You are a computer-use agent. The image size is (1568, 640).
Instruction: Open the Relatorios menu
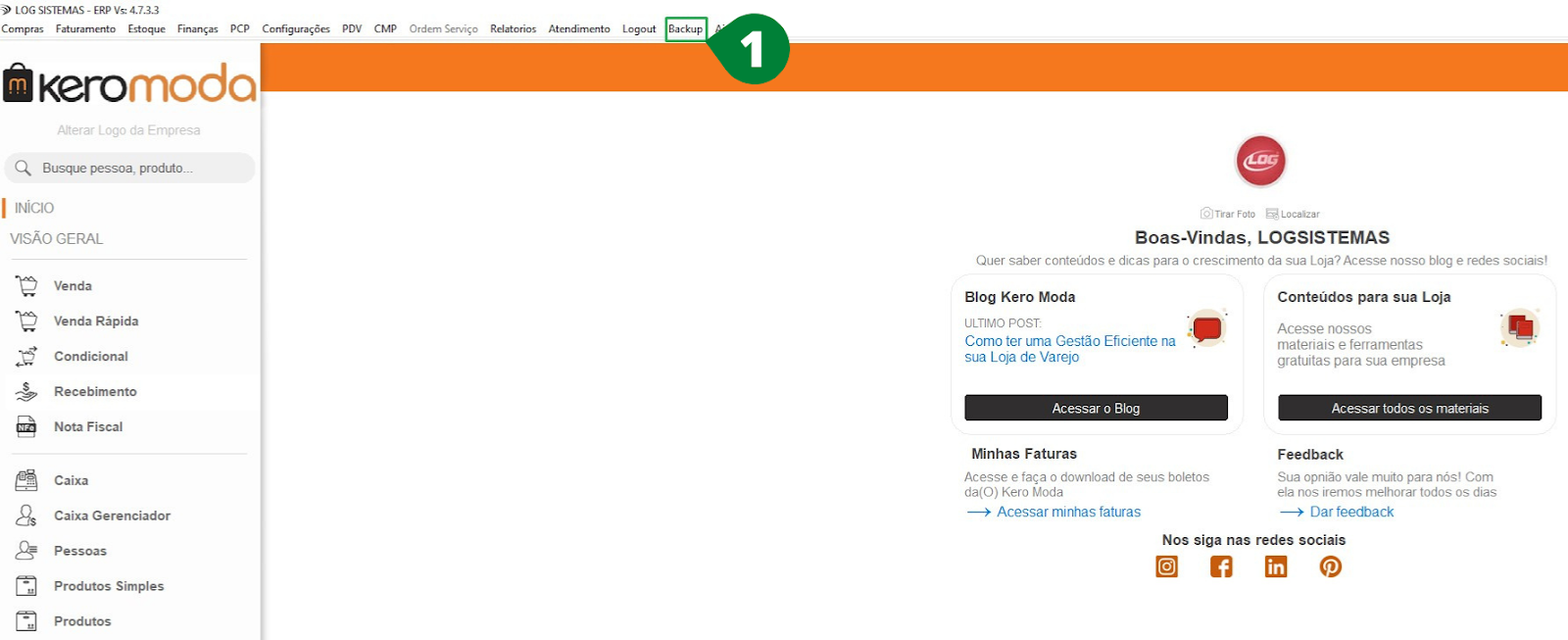514,29
